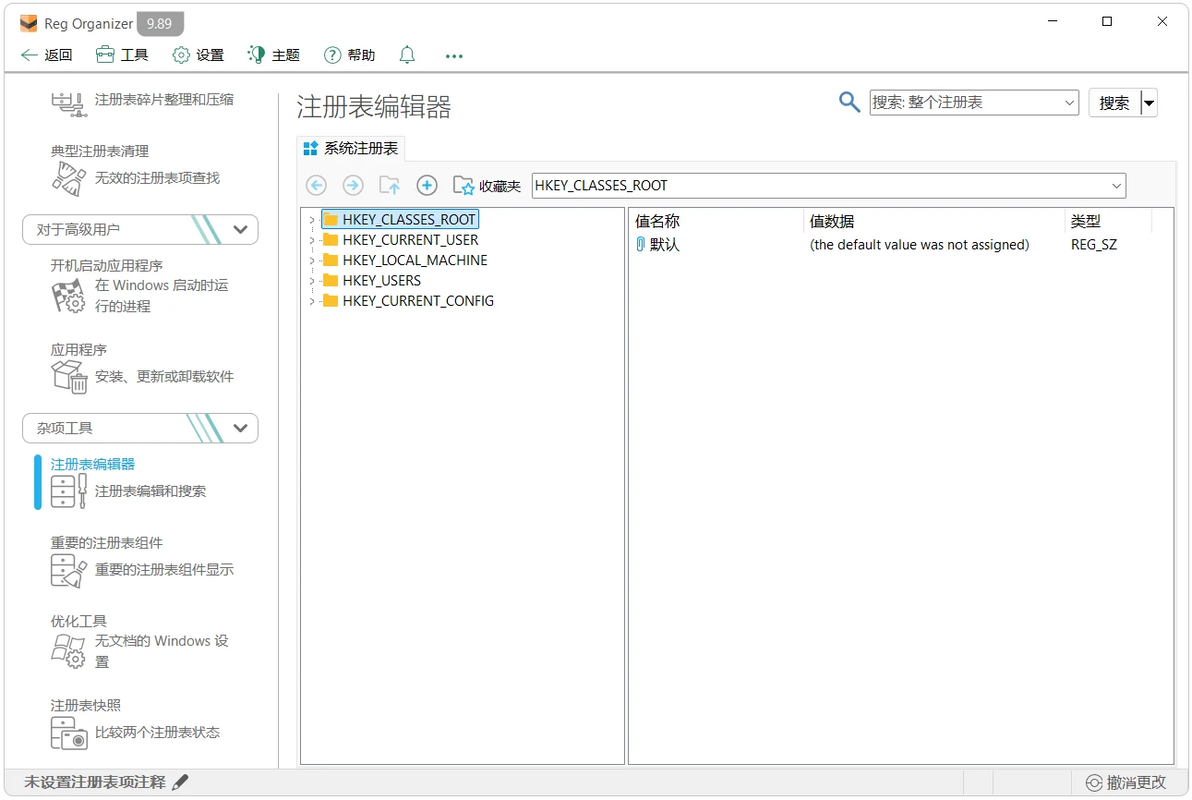Click the go up one level folder icon

(x=389, y=185)
